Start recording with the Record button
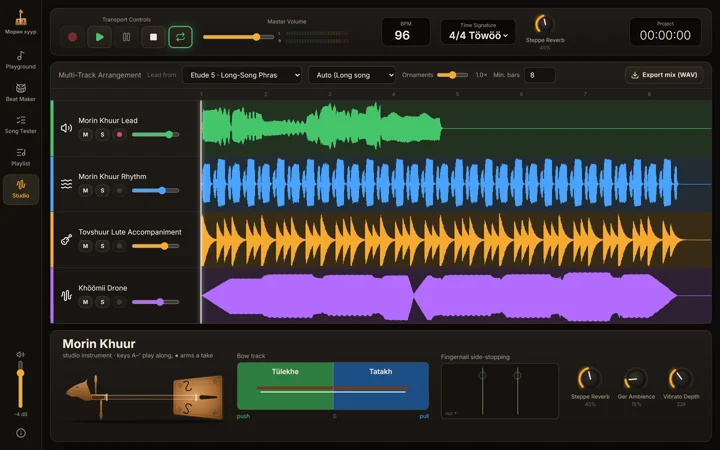 pos(73,37)
